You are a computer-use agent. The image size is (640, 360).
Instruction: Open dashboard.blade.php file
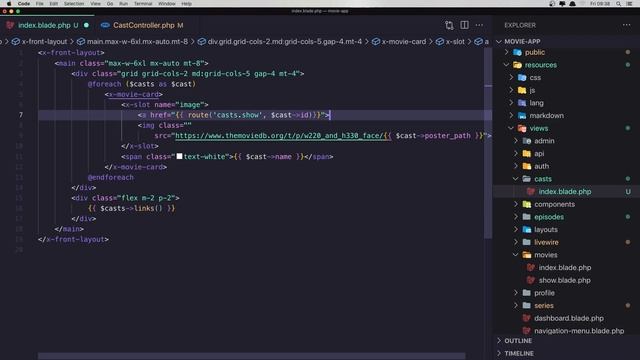coord(569,318)
